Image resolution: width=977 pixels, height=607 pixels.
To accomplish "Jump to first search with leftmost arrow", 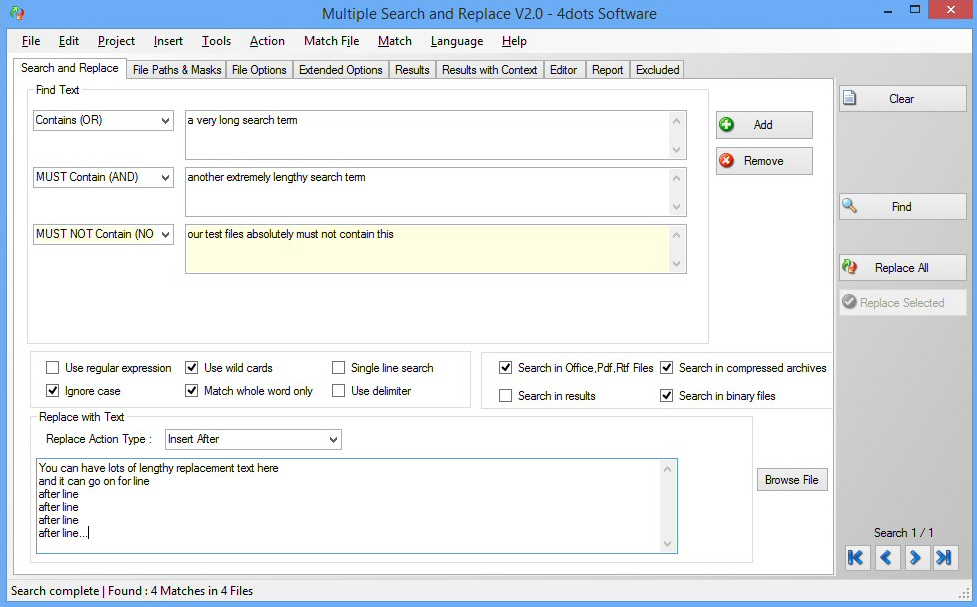I will coord(856,558).
